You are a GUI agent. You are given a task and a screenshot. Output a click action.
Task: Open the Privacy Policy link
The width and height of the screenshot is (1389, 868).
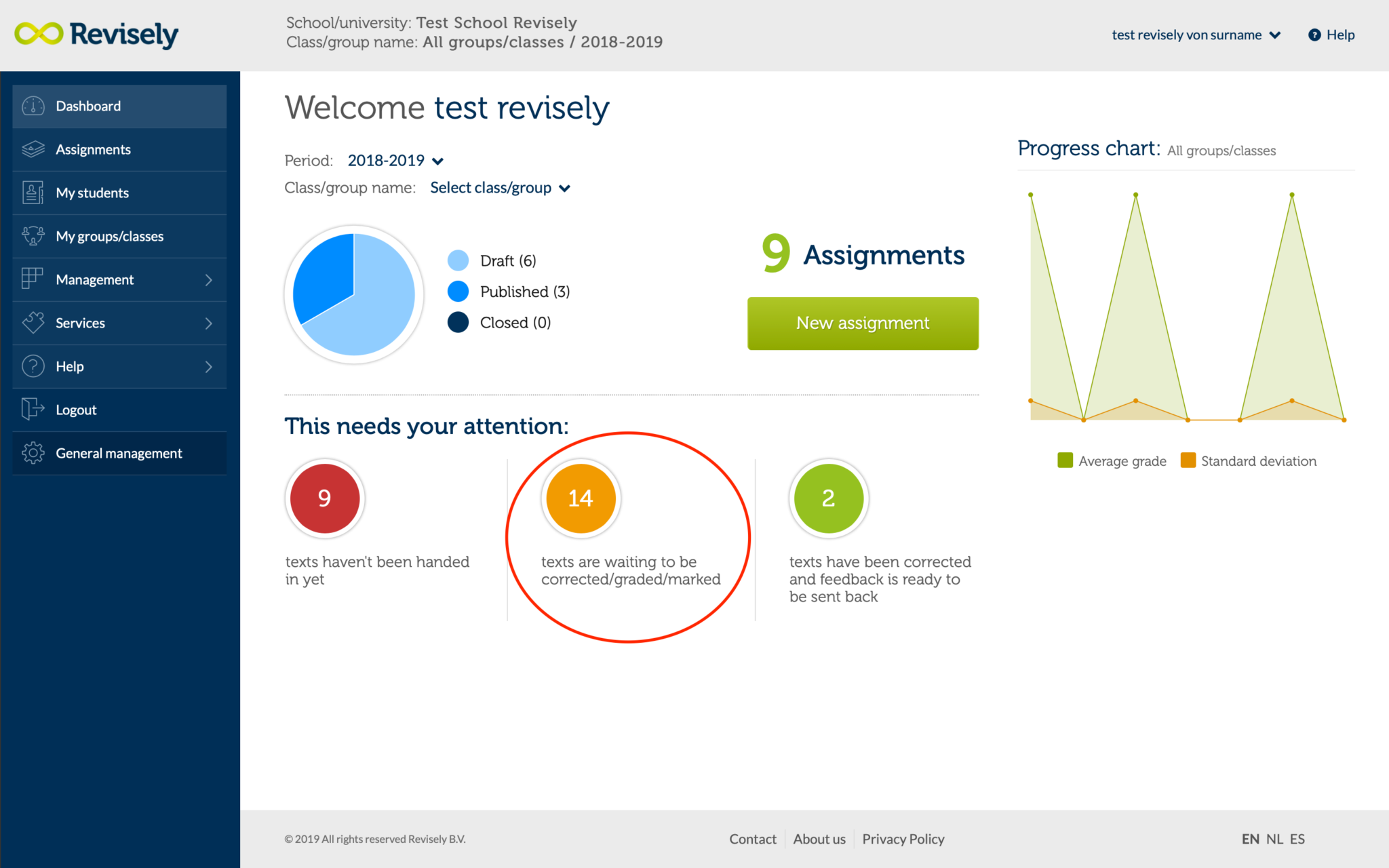(x=903, y=839)
